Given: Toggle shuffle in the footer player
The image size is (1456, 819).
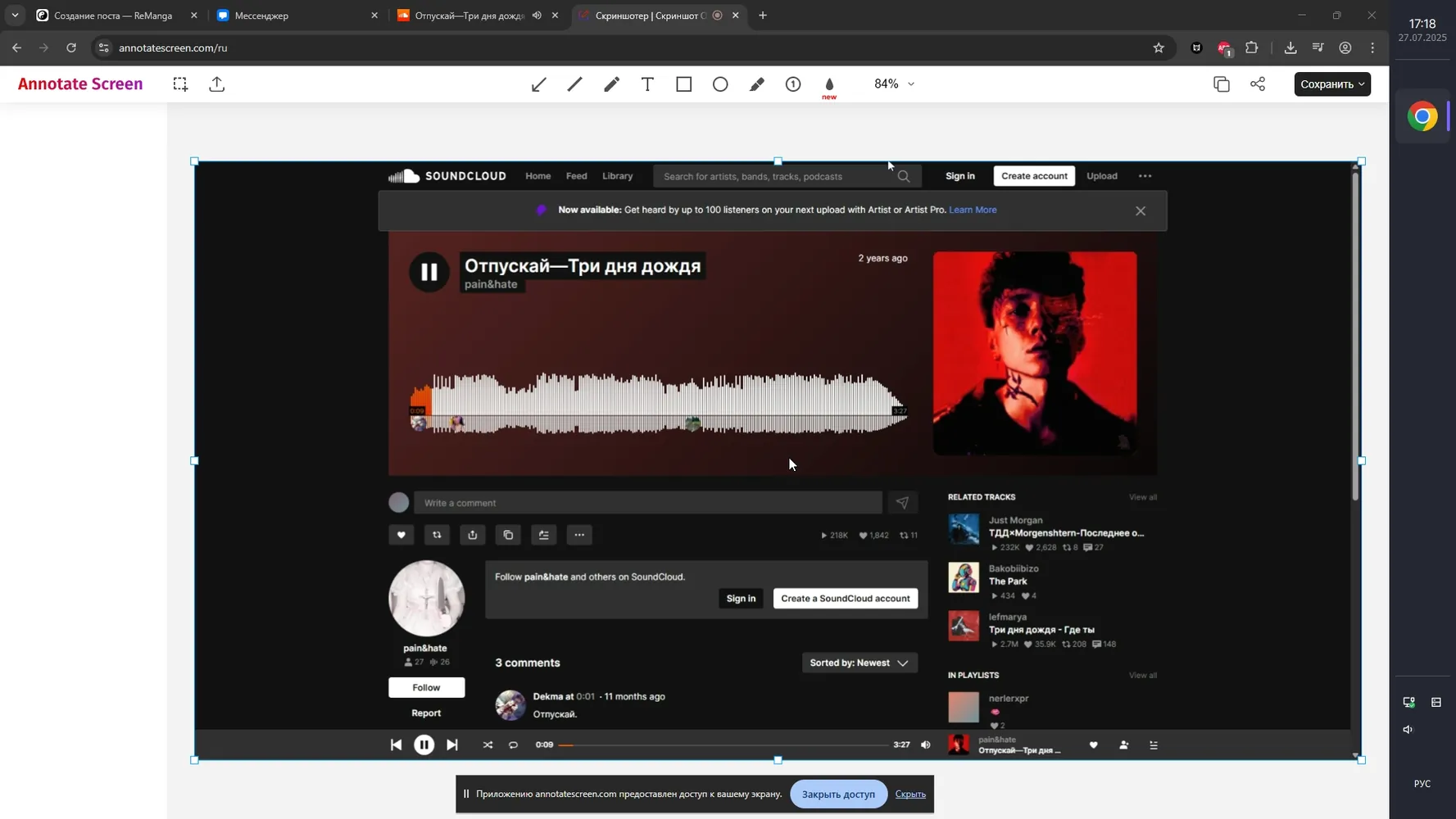Looking at the screenshot, I should click(488, 744).
